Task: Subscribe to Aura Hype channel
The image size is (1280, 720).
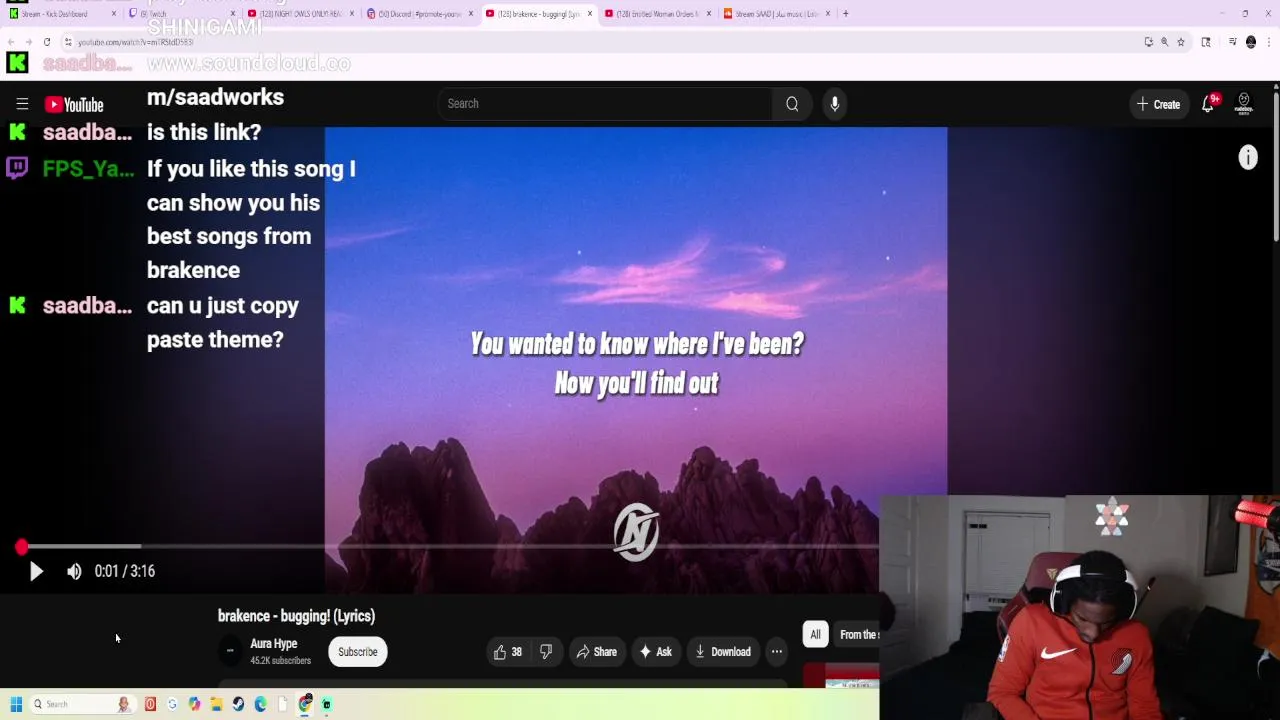Action: (358, 652)
